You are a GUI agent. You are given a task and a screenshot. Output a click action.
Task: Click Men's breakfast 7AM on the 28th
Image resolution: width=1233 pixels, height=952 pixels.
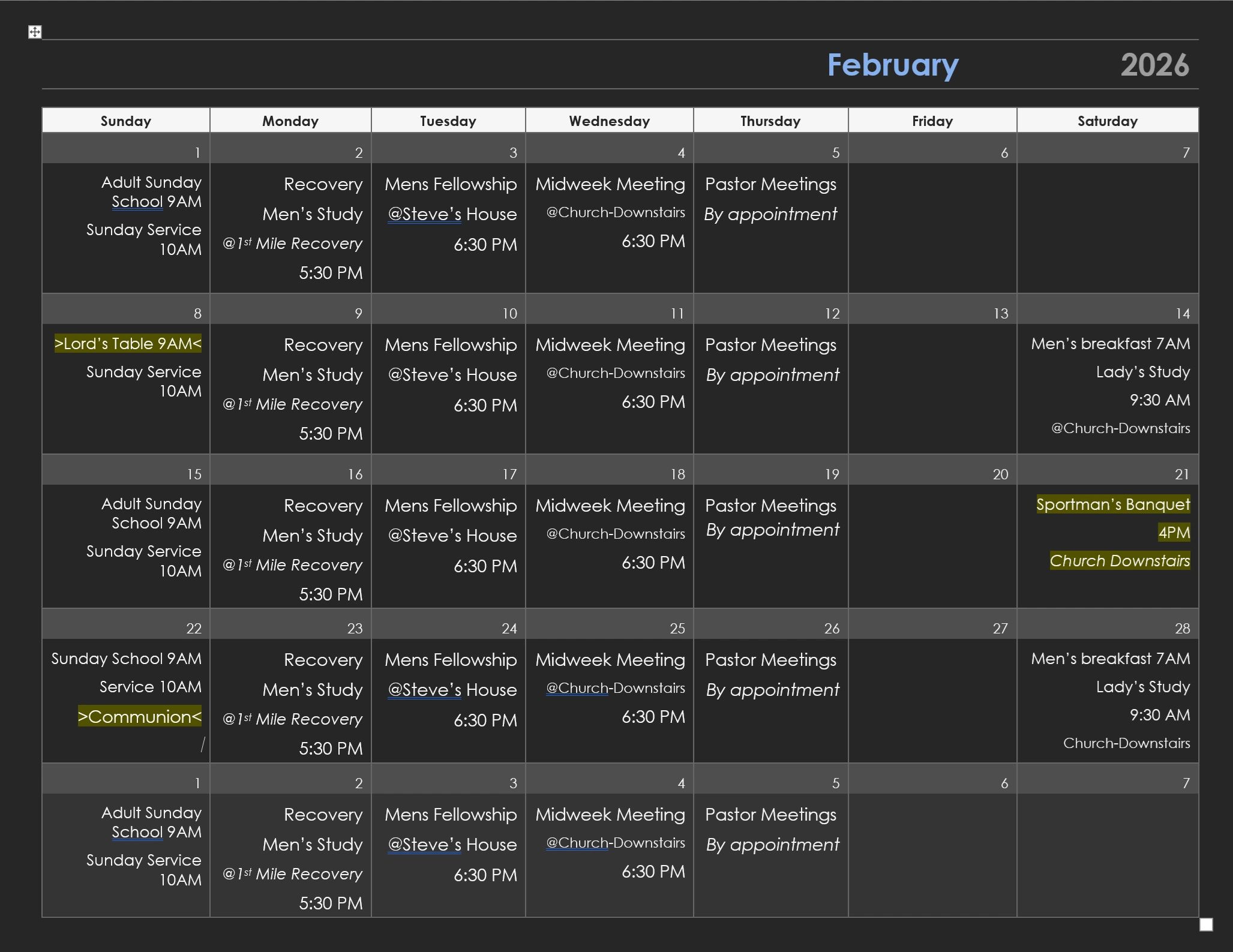(1110, 659)
